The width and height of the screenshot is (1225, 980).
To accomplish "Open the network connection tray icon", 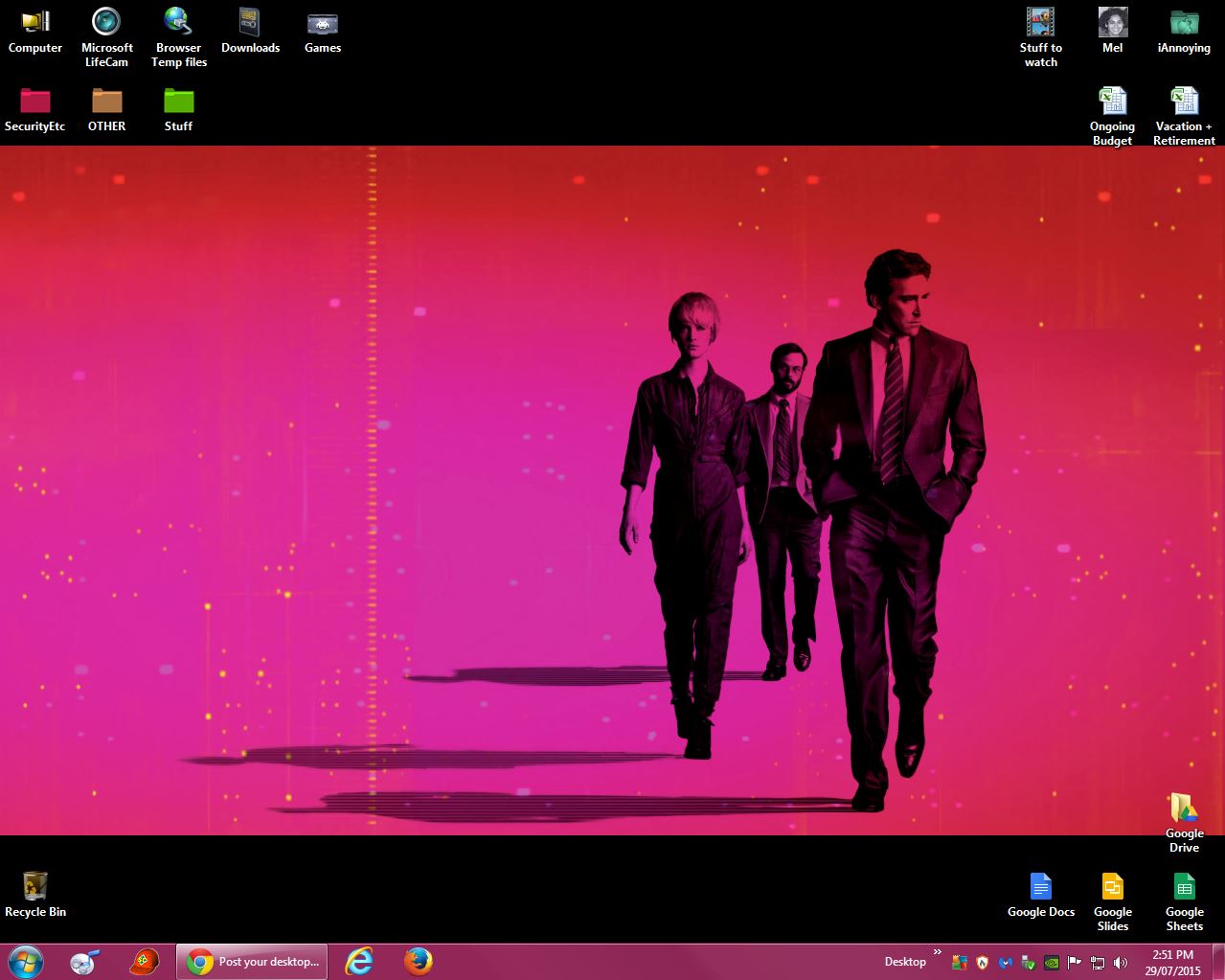I will click(x=1097, y=962).
